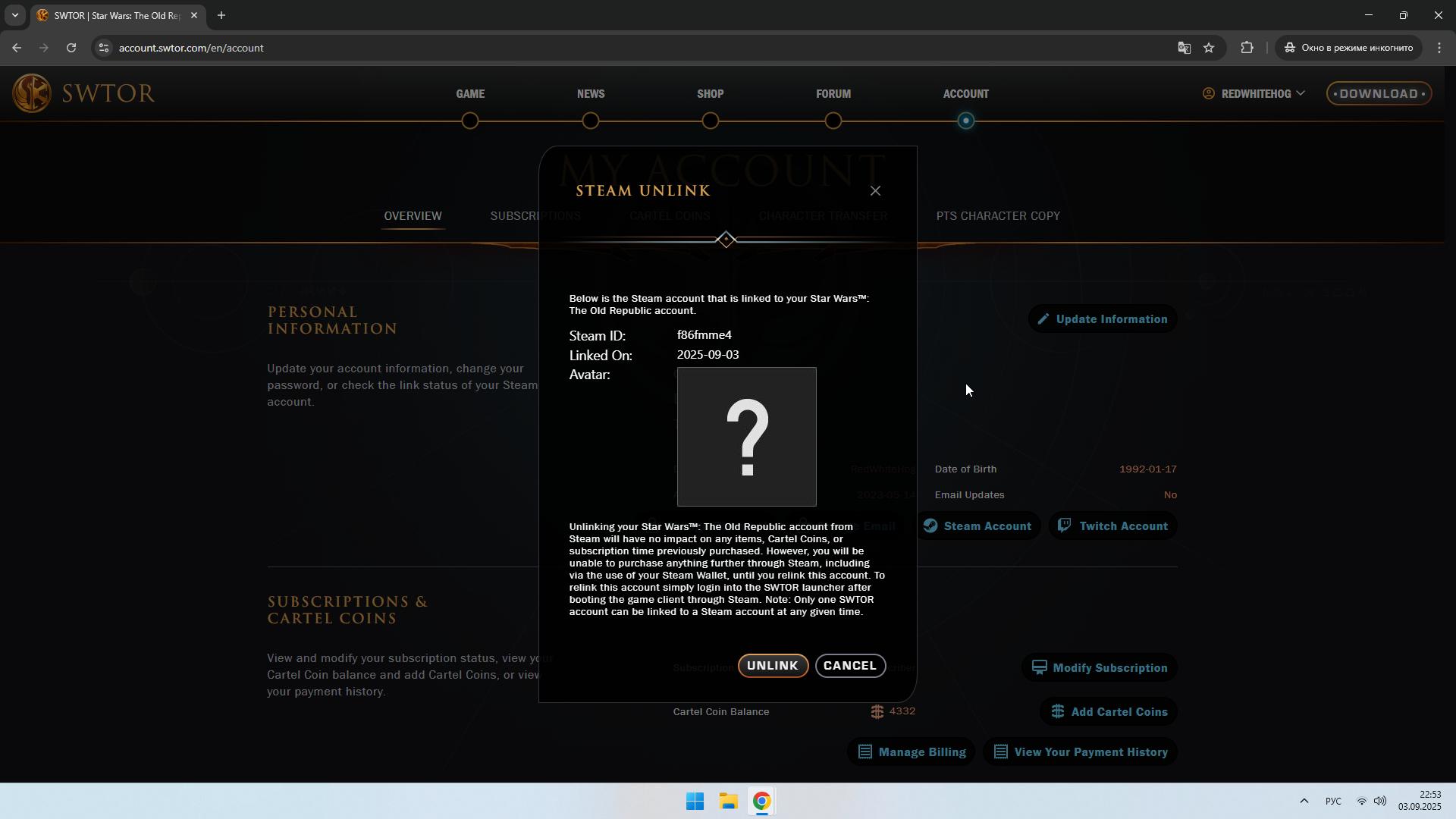Click Update Information button
Viewport: 1456px width, 819px height.
1103,319
